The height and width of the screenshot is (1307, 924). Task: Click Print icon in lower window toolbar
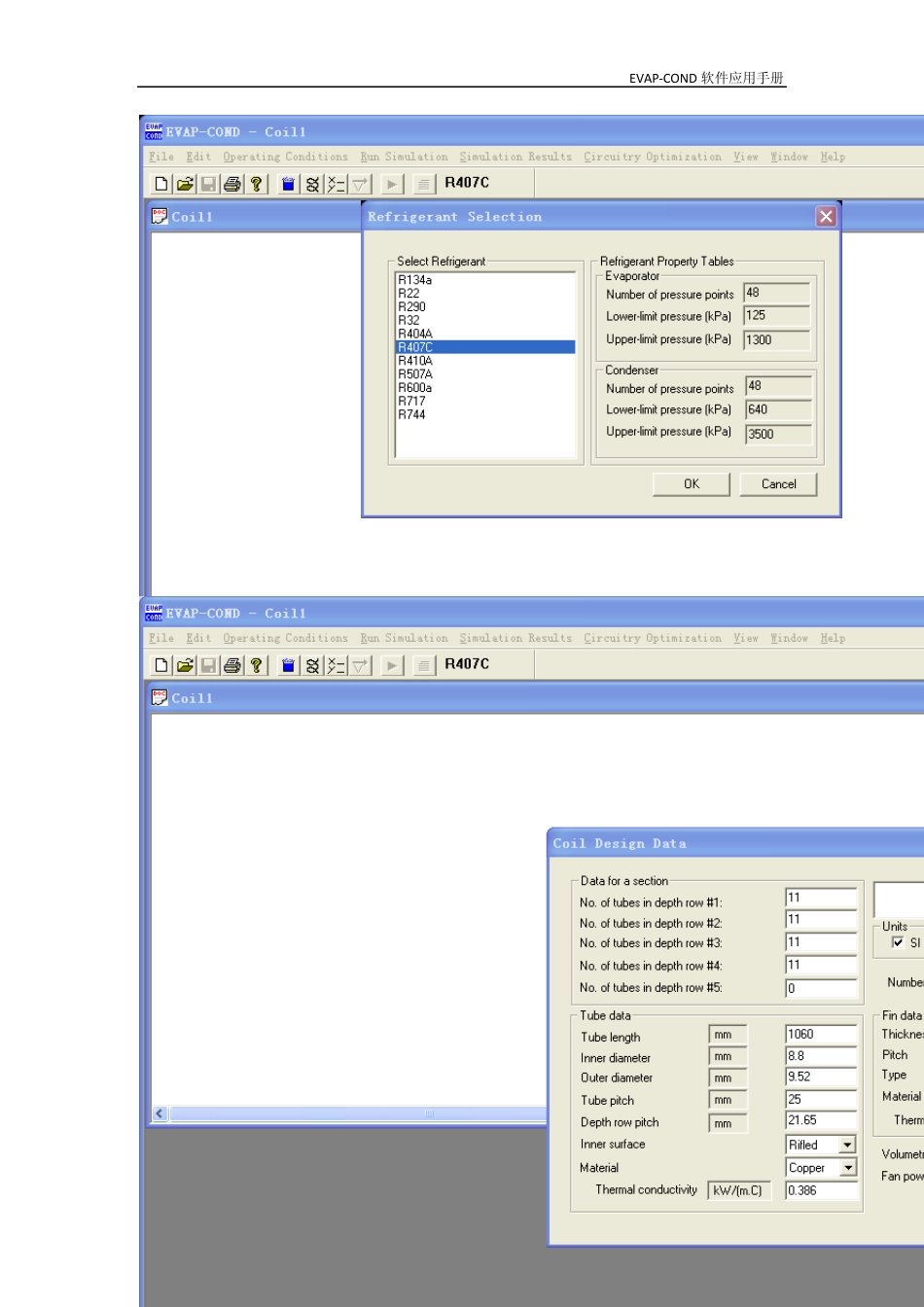pos(232,665)
